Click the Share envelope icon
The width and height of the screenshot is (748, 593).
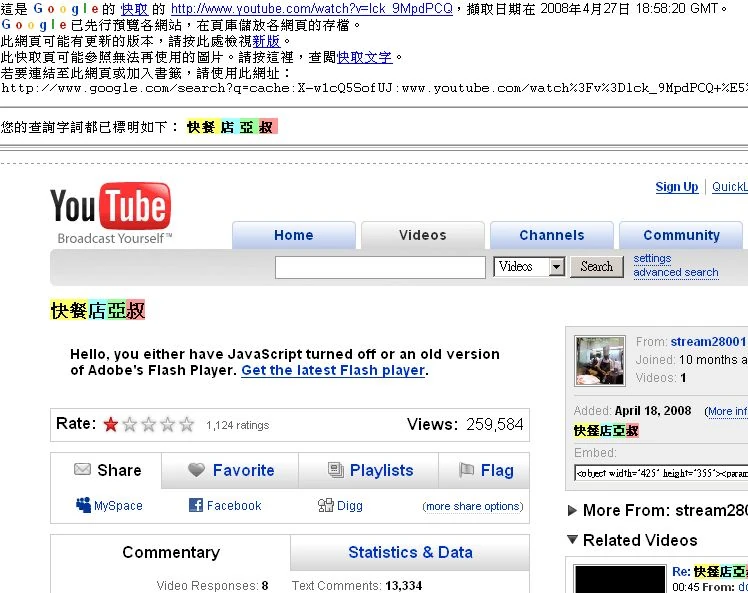pyautogui.click(x=82, y=469)
